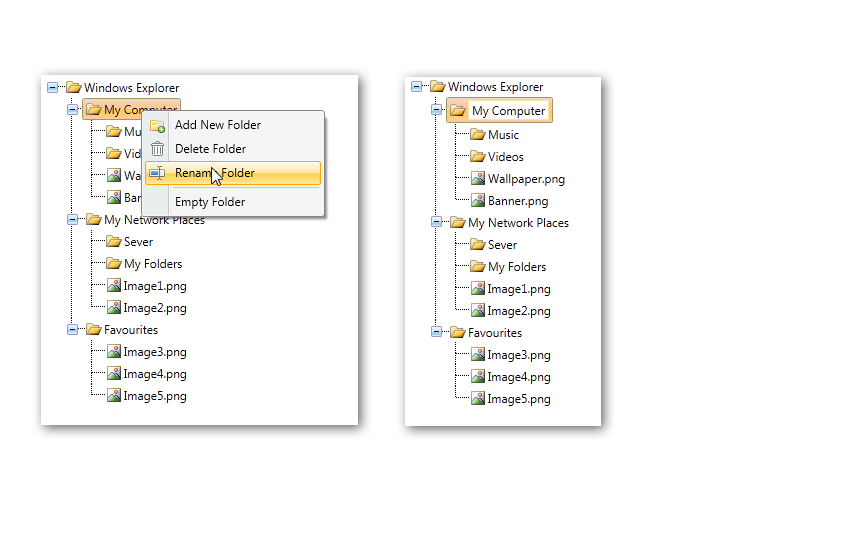Choose Empty Folder from the context menu
This screenshot has width=867, height=539.
(x=209, y=202)
